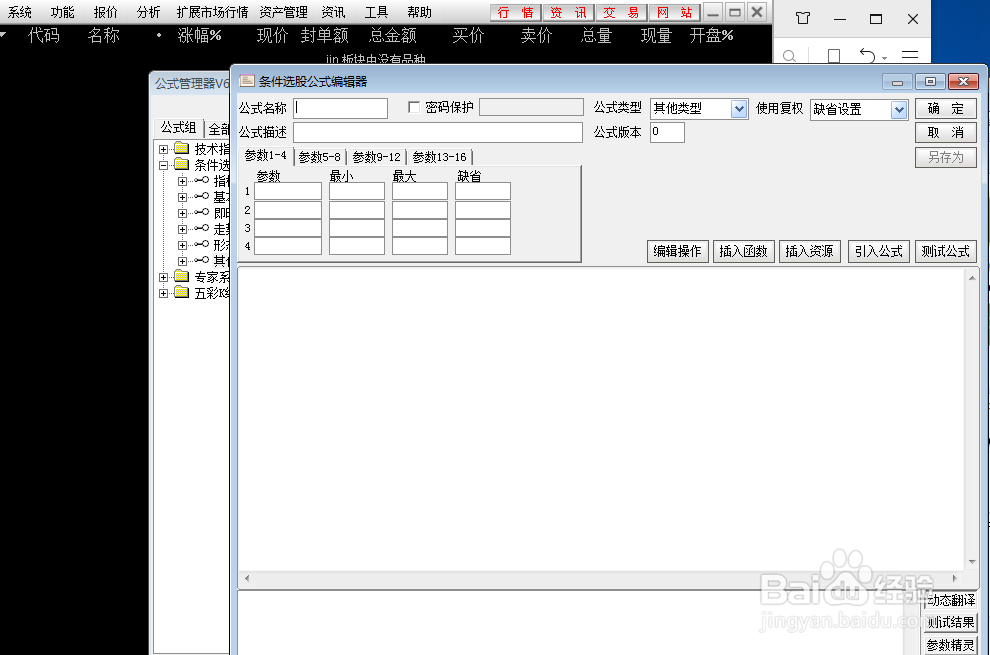Click the 确定 confirm button
The image size is (990, 655).
(x=944, y=108)
